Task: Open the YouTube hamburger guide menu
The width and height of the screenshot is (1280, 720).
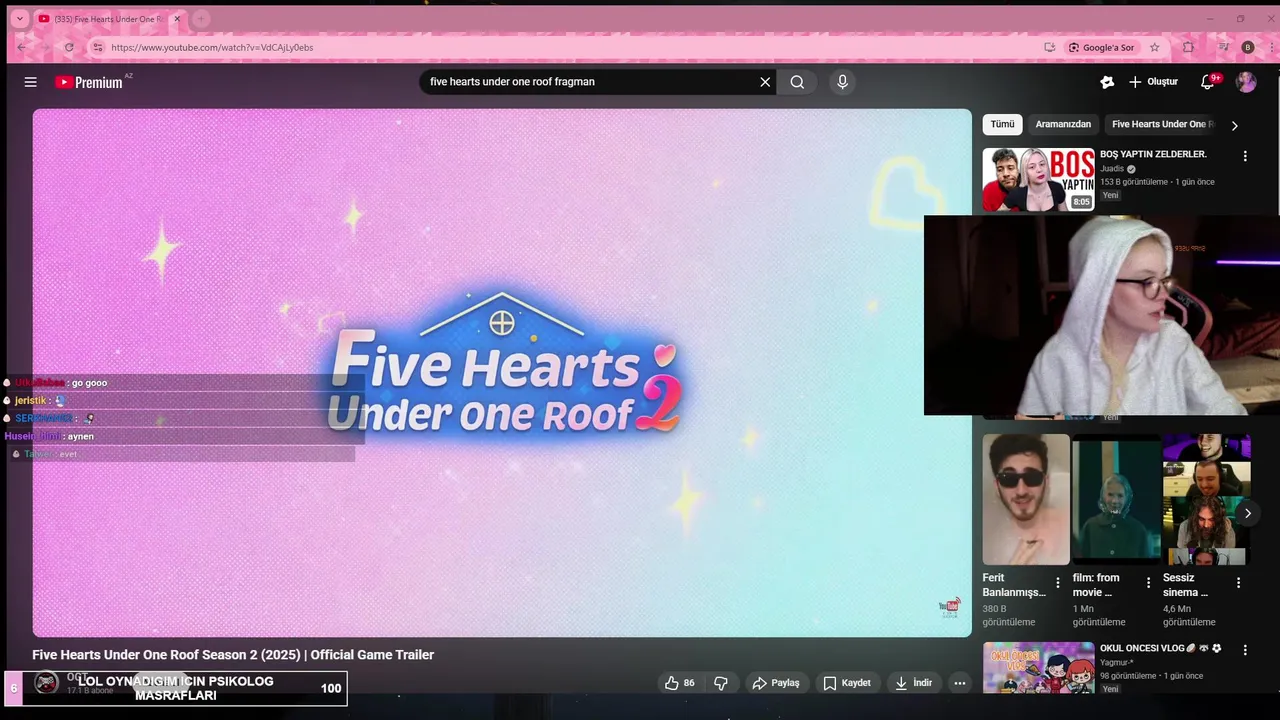Action: (x=30, y=82)
